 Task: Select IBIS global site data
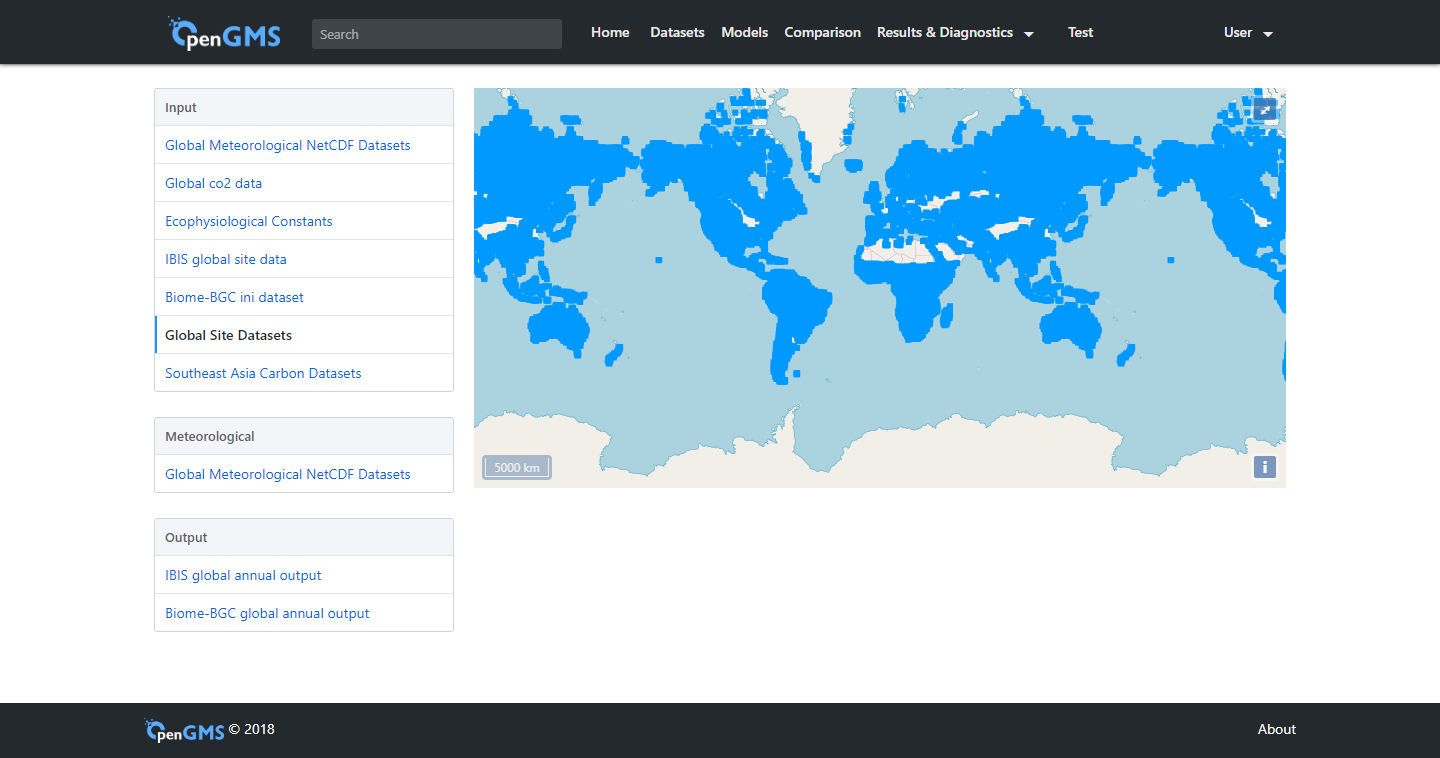(x=225, y=259)
